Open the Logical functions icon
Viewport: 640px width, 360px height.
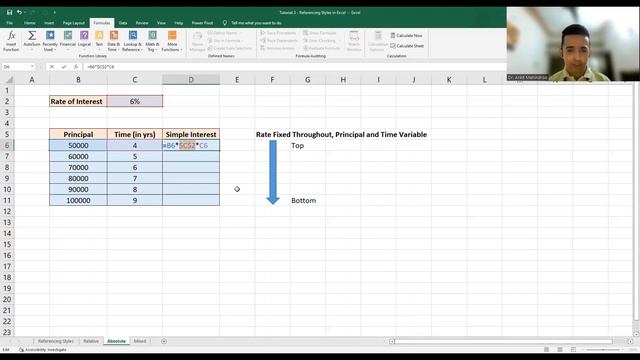pyautogui.click(x=84, y=36)
